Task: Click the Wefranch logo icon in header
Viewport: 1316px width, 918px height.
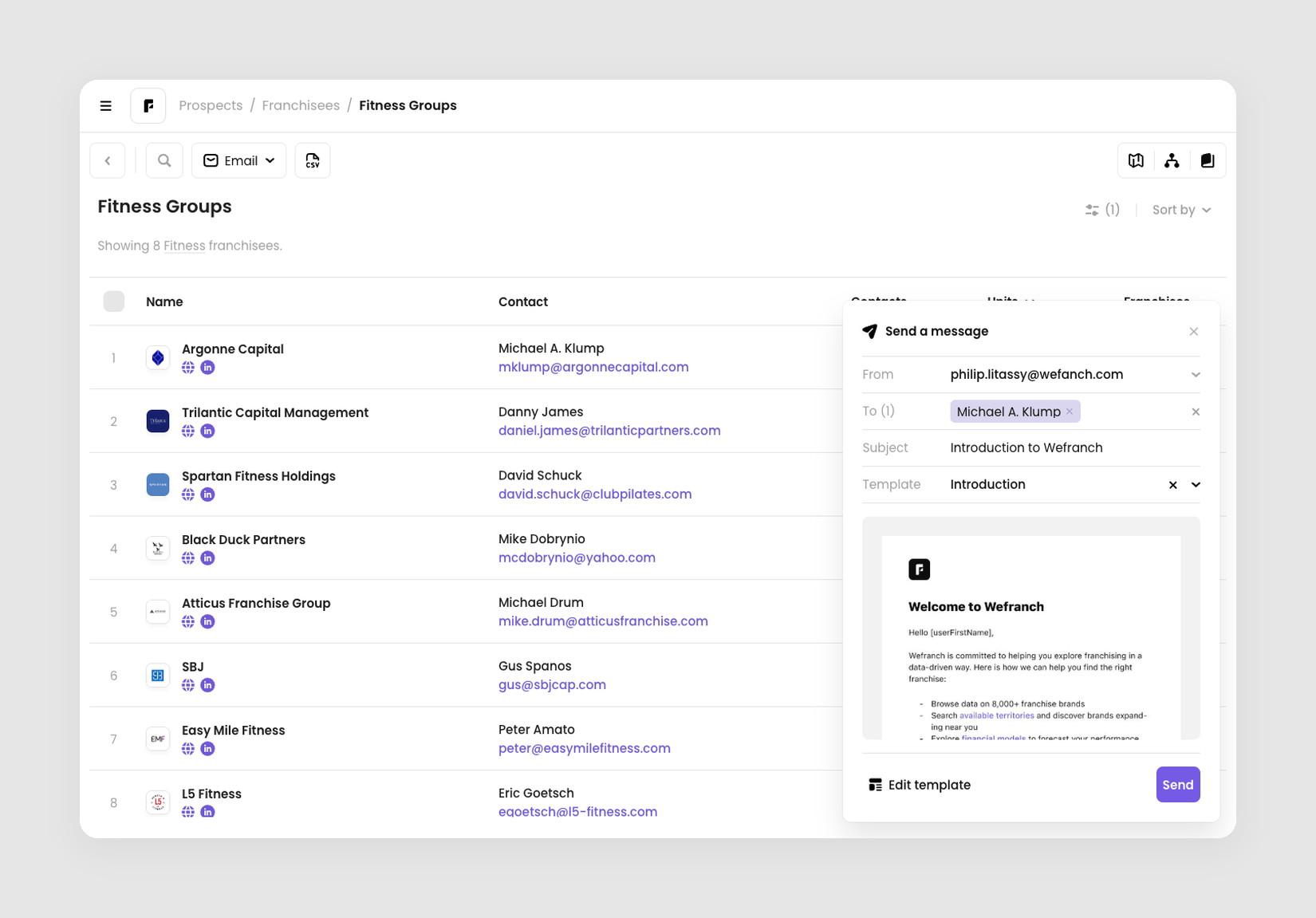Action: 148,105
